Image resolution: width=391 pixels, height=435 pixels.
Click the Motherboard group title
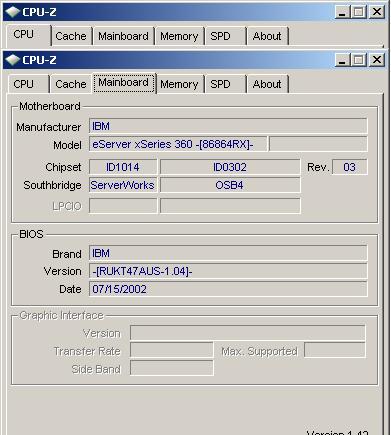50,106
